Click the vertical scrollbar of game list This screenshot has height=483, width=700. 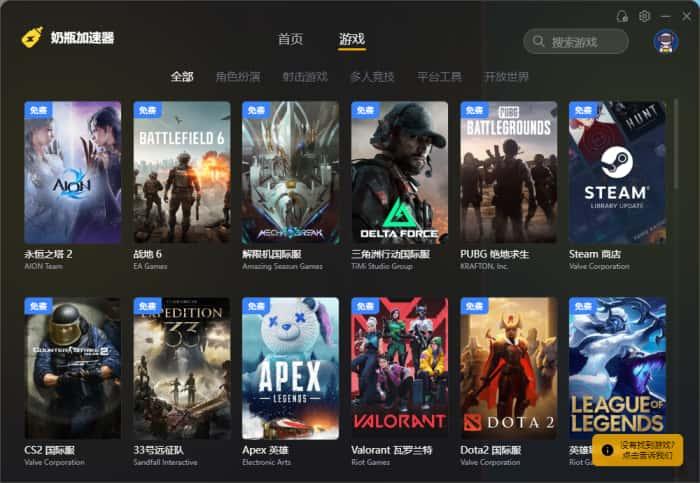coord(676,144)
